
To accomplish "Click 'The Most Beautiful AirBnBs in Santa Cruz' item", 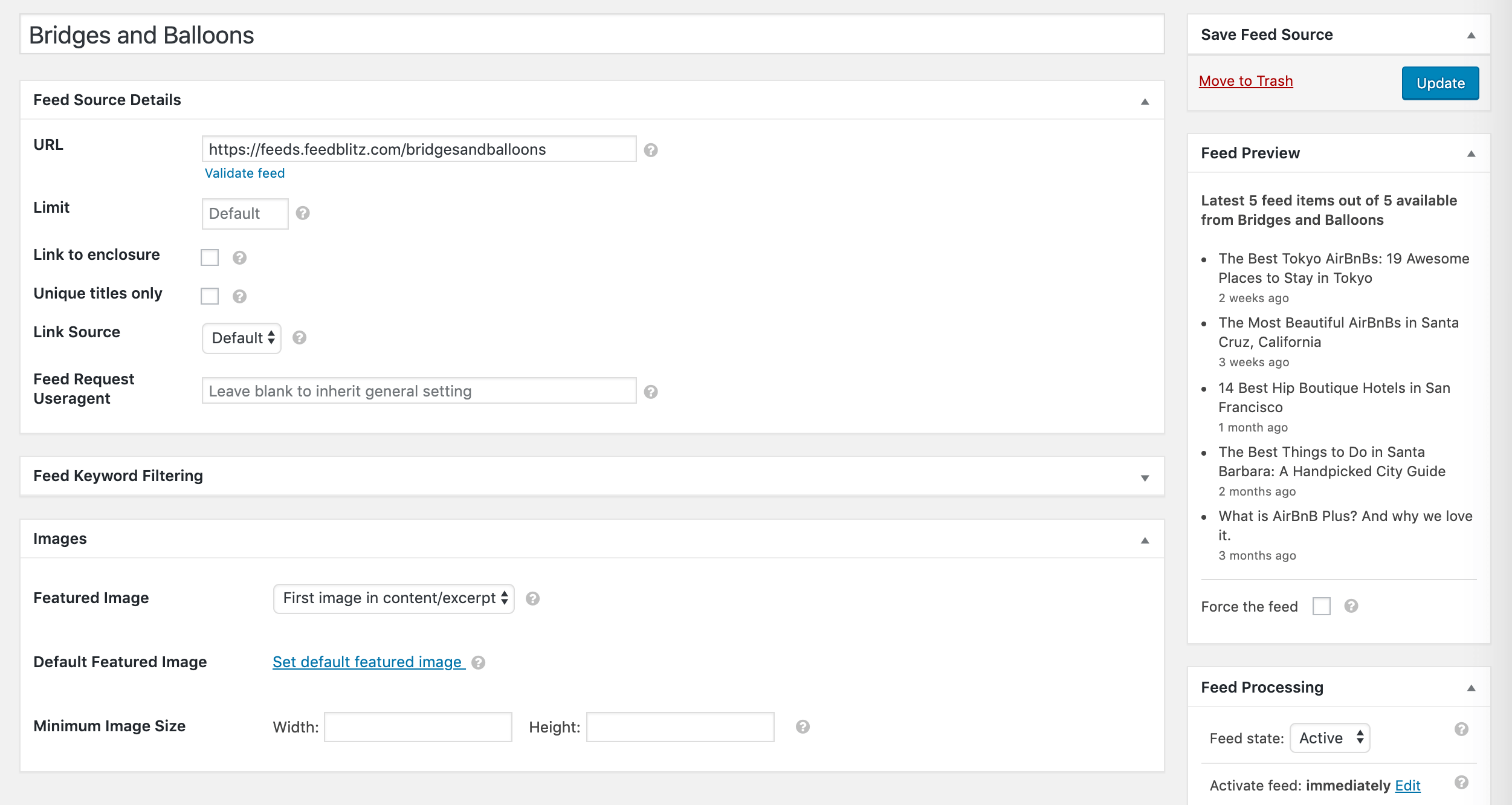I will coord(1339,332).
